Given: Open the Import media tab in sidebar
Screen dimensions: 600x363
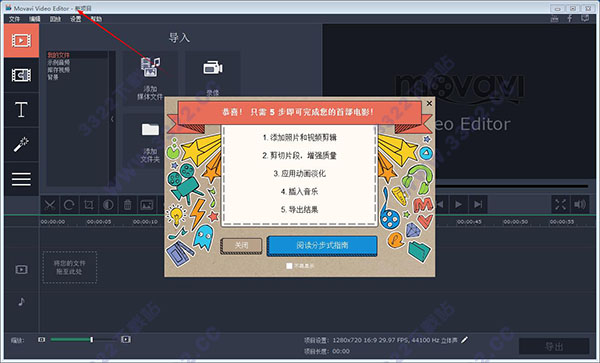Looking at the screenshot, I should coord(21,41).
